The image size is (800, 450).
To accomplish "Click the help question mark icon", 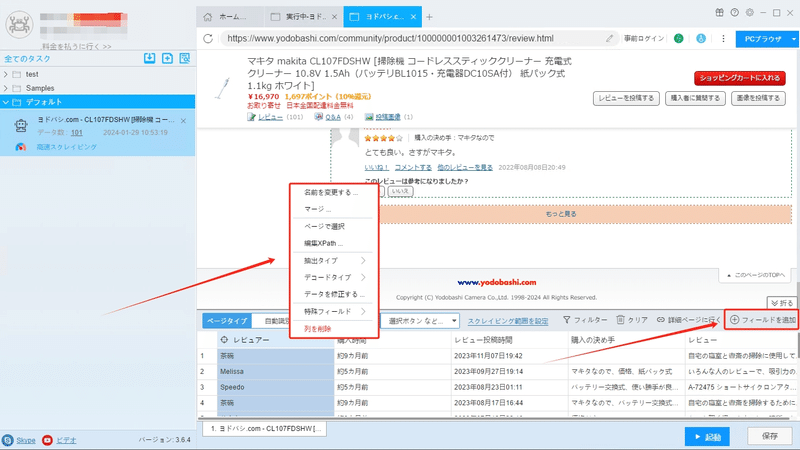I will tap(735, 13).
